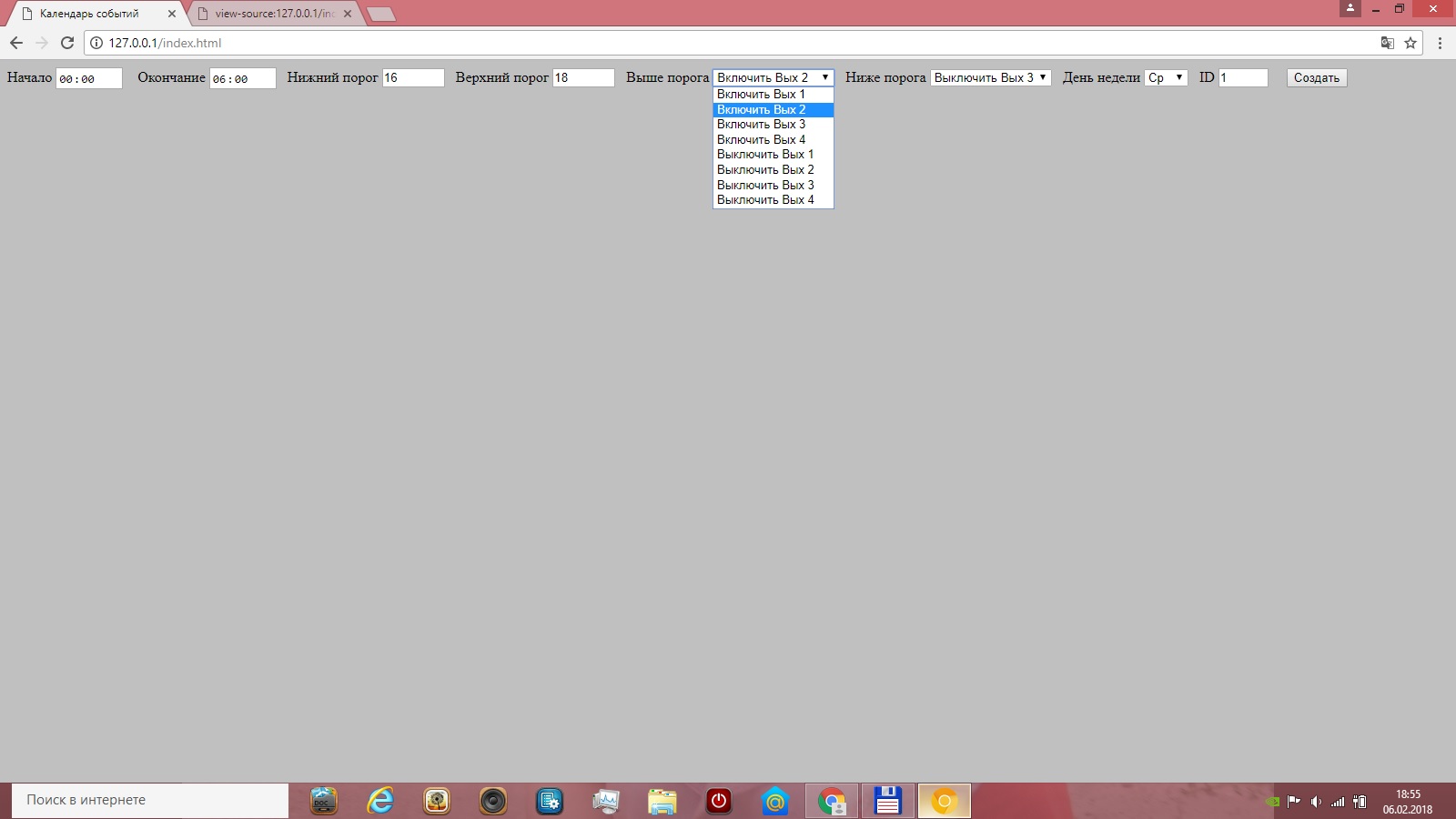Screen dimensions: 1456x819
Task: Set the Окончание end time field
Action: 243,78
